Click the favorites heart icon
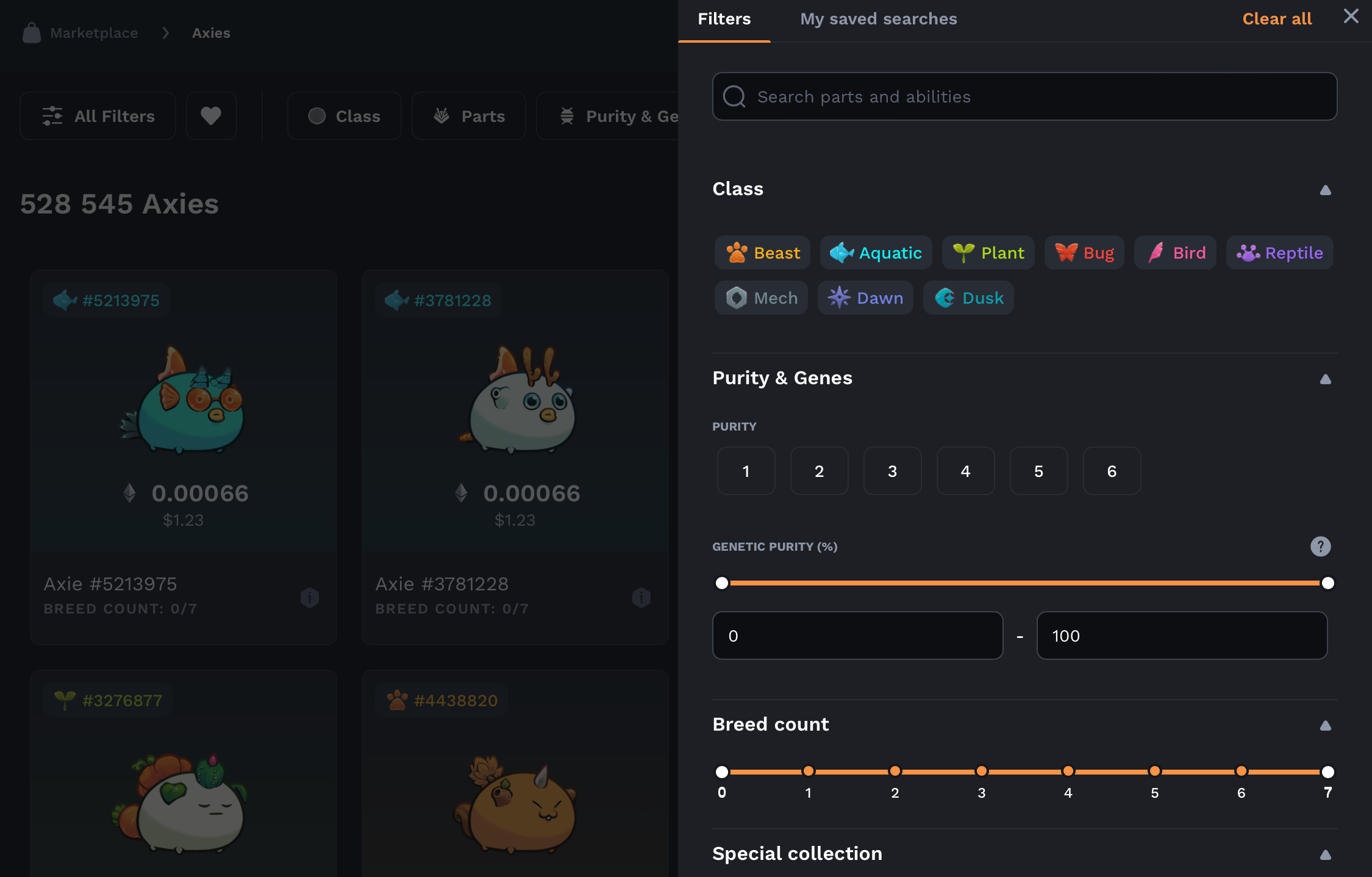The image size is (1372, 877). (x=211, y=116)
